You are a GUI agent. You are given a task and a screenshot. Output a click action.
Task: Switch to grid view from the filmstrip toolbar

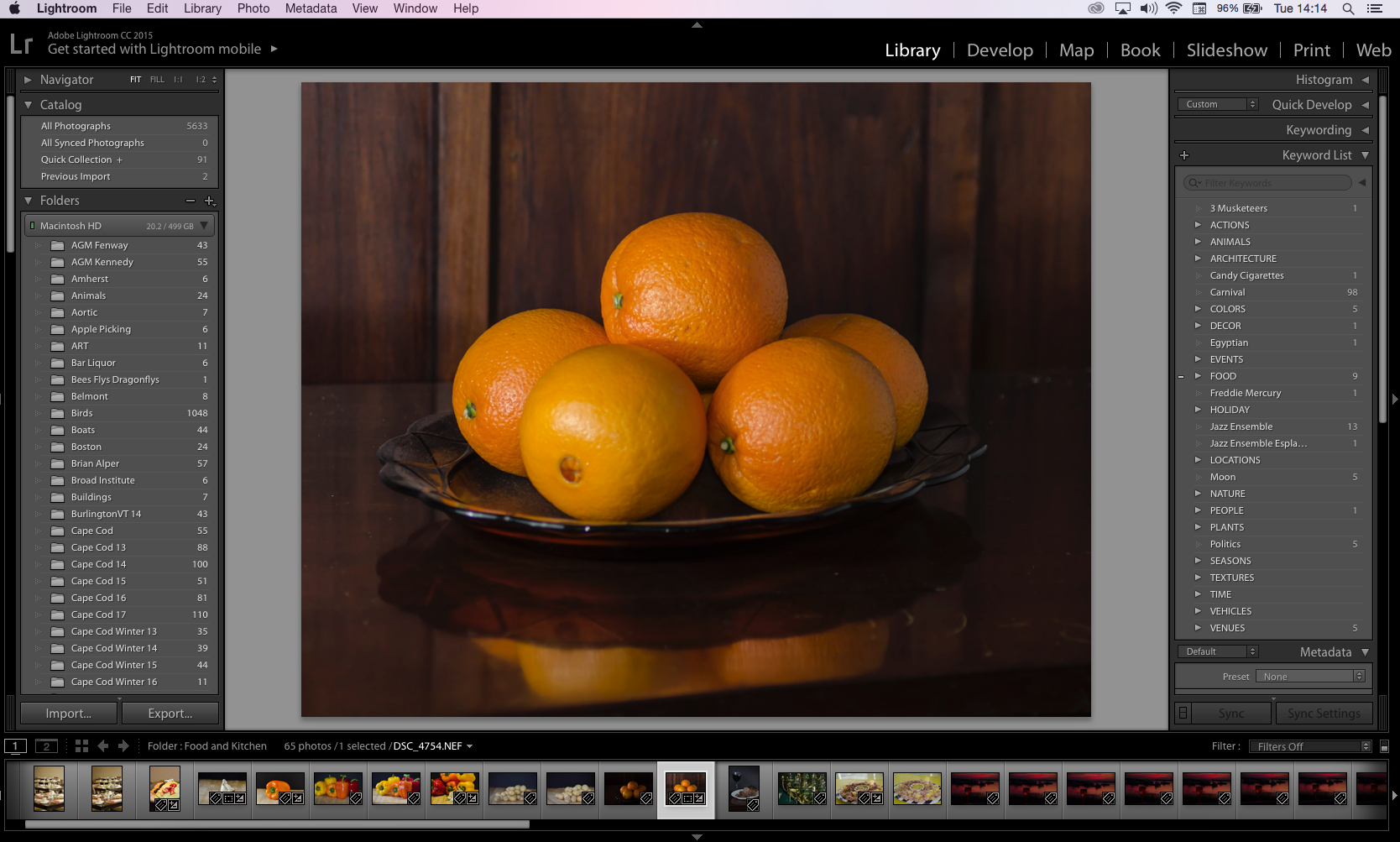pos(81,745)
